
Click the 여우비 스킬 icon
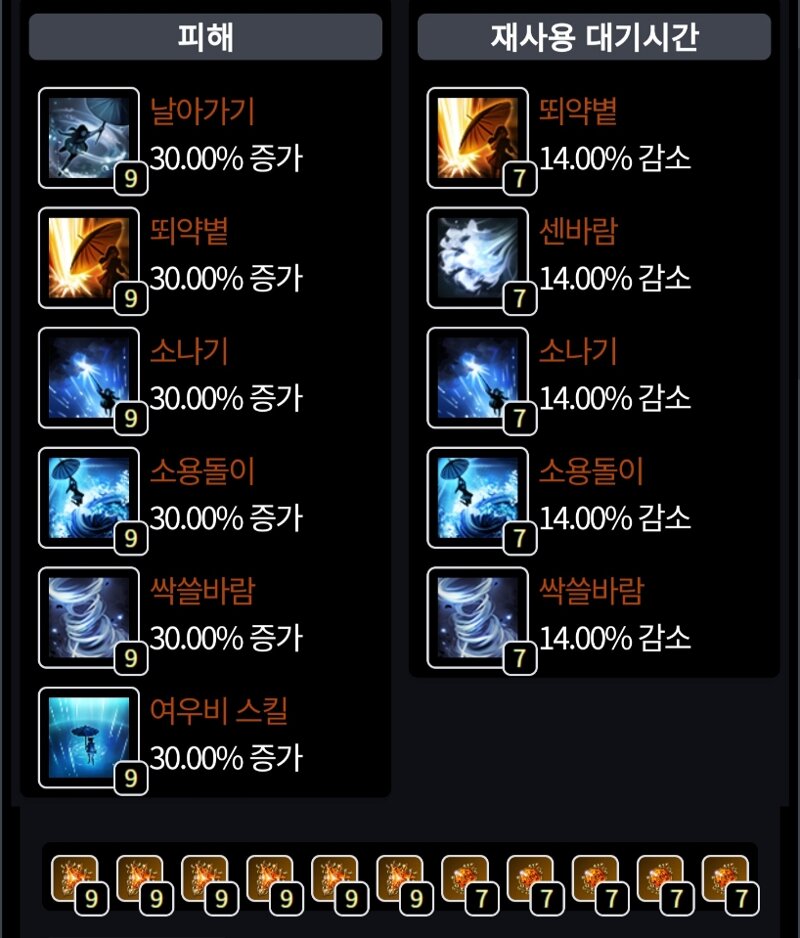click(x=89, y=738)
